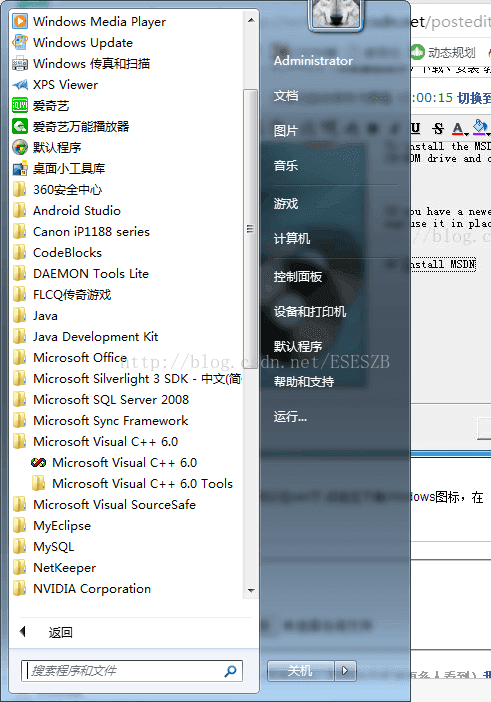Focus the 搜索程序和文件 search box

(x=132, y=671)
